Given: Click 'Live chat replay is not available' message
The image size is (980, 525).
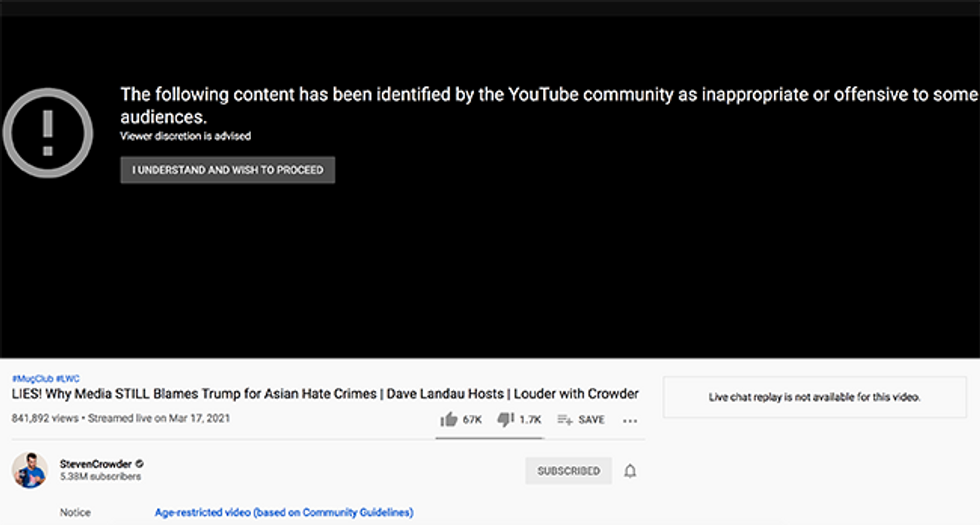Looking at the screenshot, I should 814,397.
